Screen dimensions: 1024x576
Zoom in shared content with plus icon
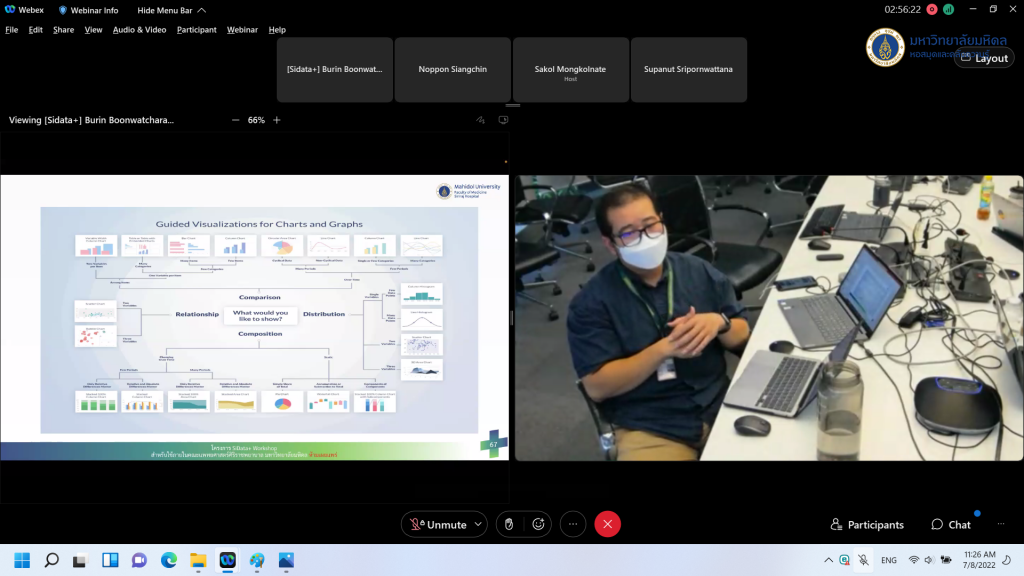[277, 120]
